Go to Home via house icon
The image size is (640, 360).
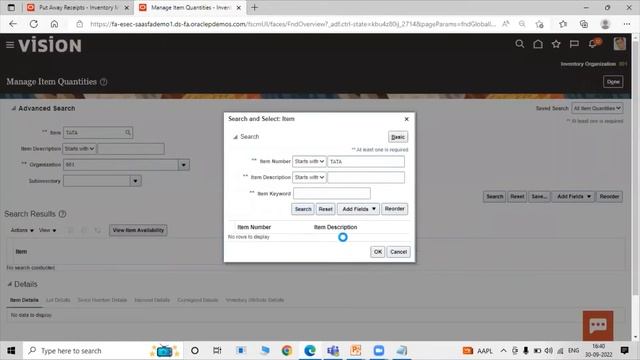538,44
